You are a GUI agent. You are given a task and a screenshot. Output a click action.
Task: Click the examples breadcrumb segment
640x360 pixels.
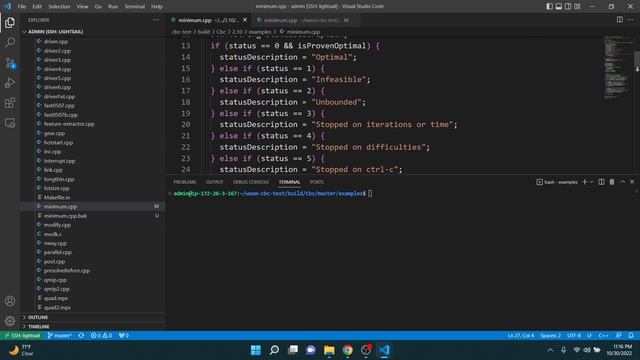click(260, 32)
